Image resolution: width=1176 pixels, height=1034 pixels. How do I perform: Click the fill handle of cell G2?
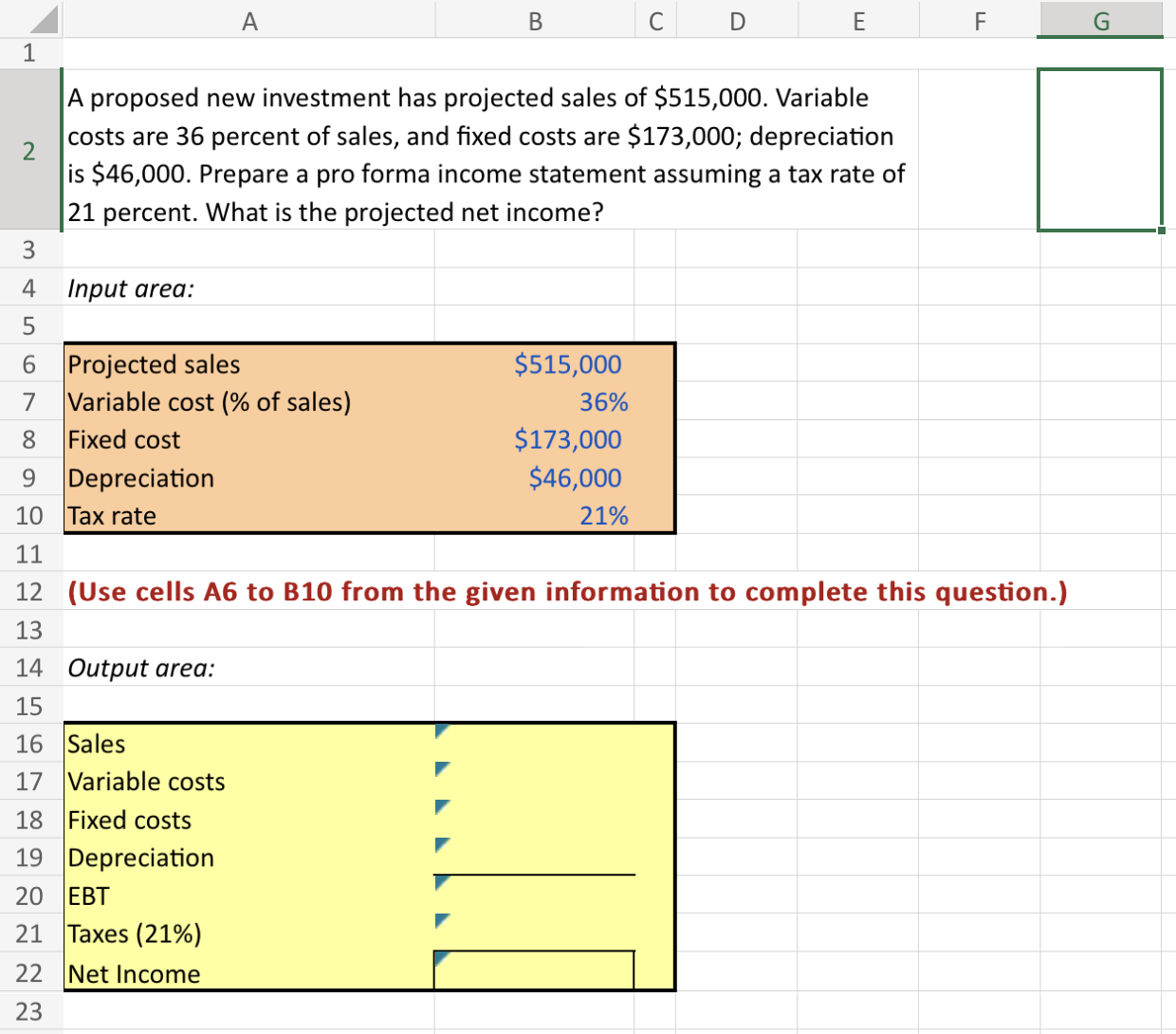(x=1161, y=230)
